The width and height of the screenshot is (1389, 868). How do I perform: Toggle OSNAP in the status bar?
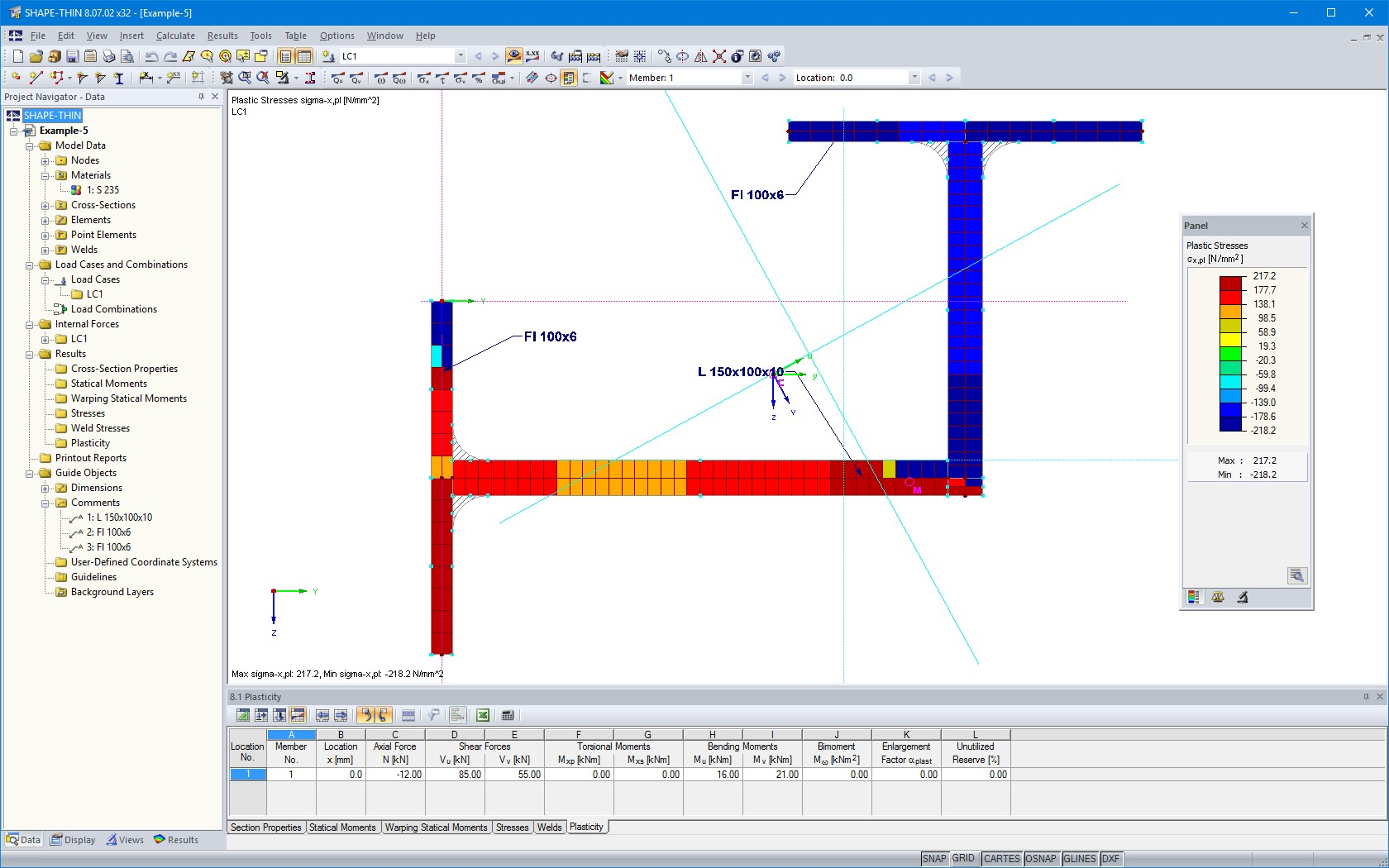[x=1041, y=859]
